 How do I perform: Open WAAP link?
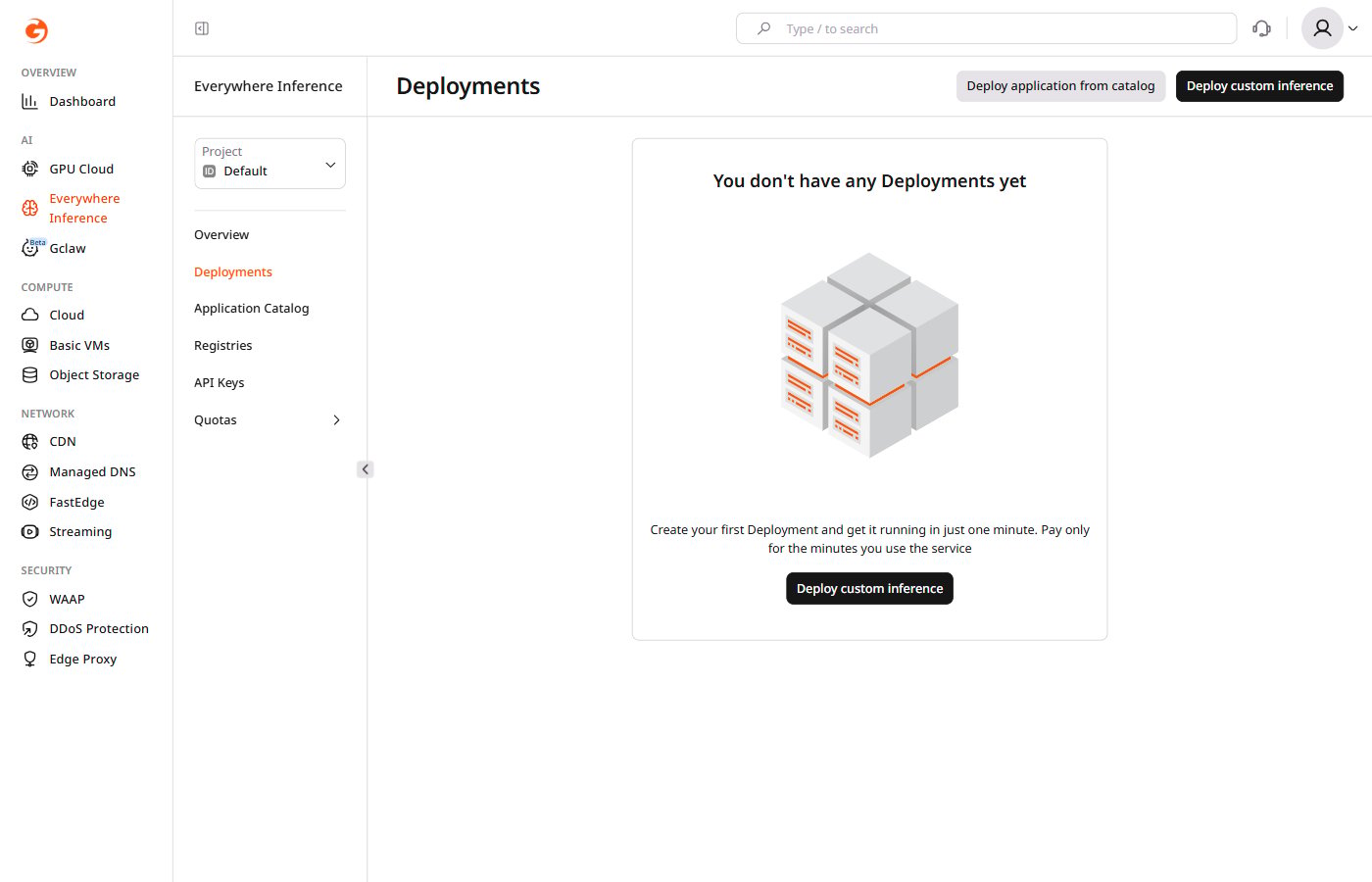point(67,599)
